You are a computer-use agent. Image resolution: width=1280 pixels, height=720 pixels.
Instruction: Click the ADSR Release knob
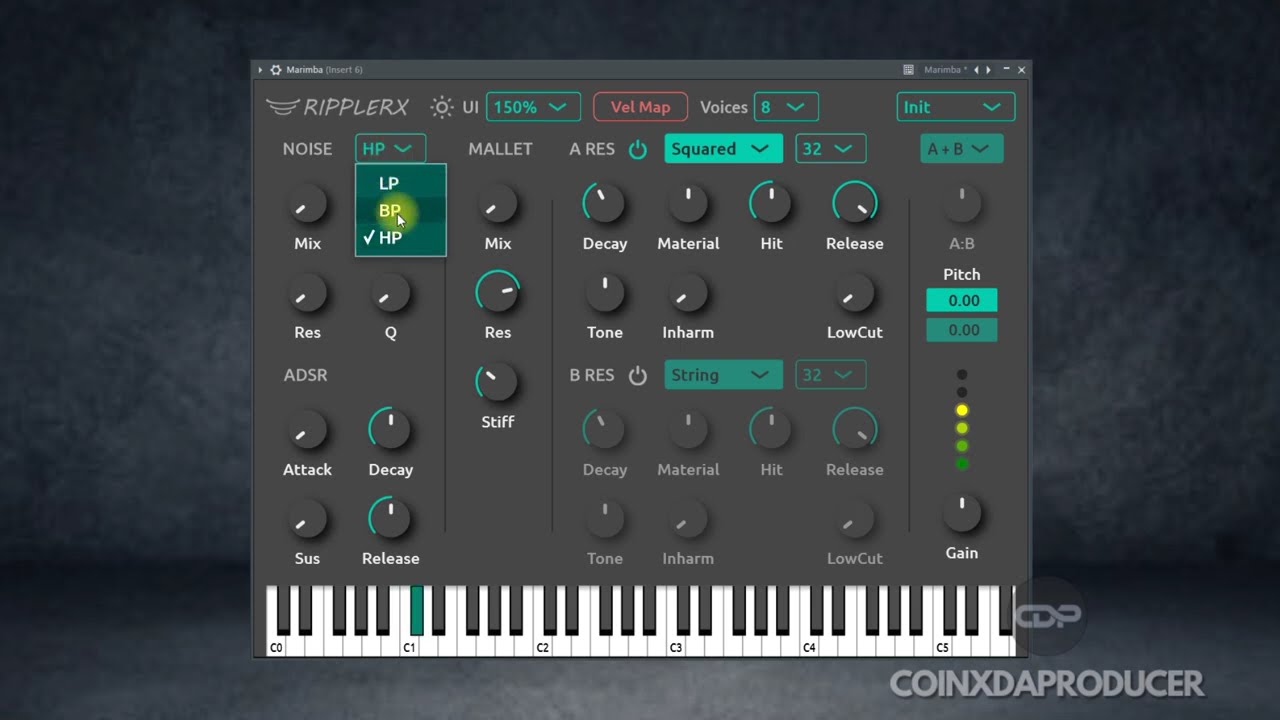coord(391,519)
